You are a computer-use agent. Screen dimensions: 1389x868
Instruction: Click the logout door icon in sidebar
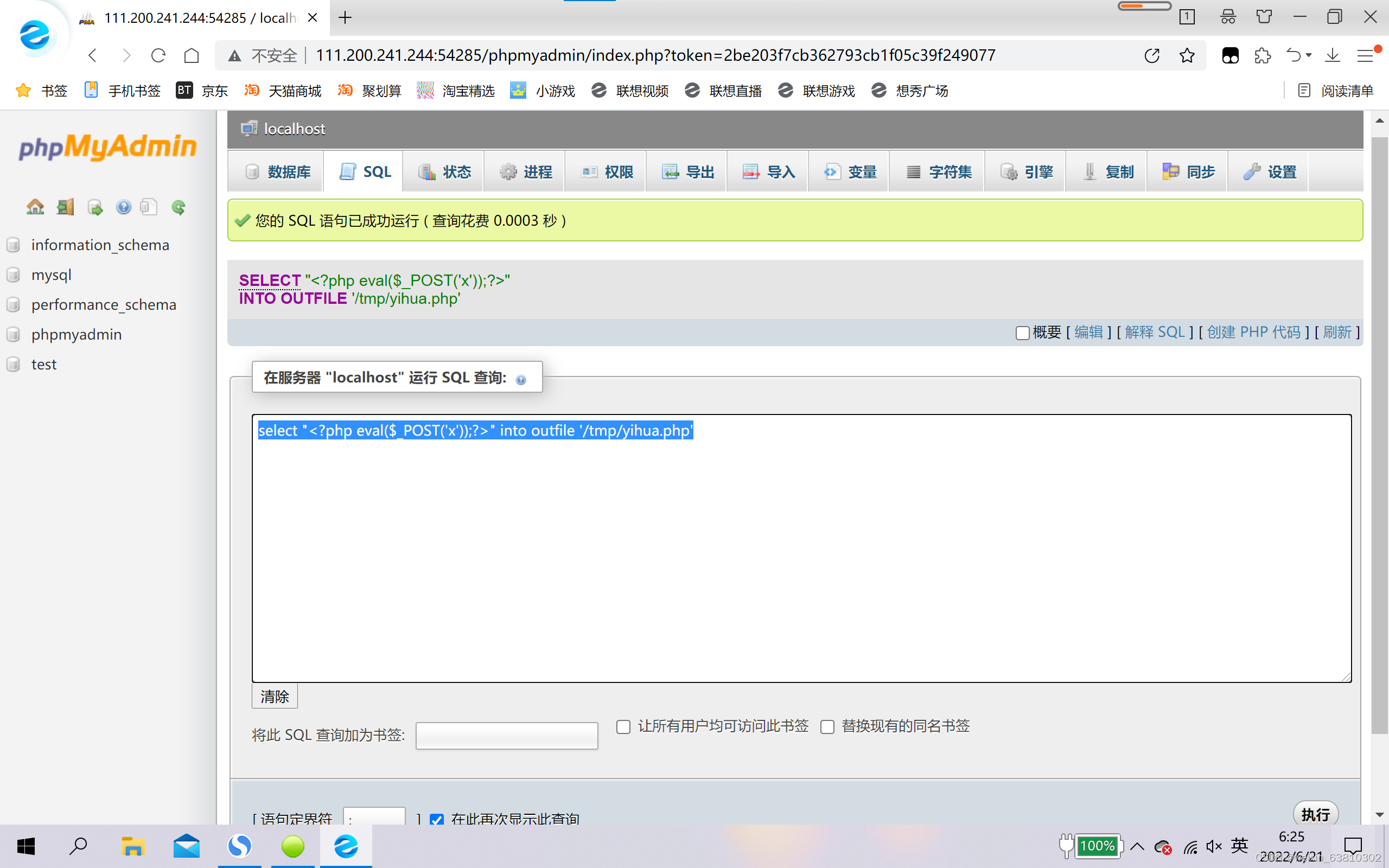65,207
